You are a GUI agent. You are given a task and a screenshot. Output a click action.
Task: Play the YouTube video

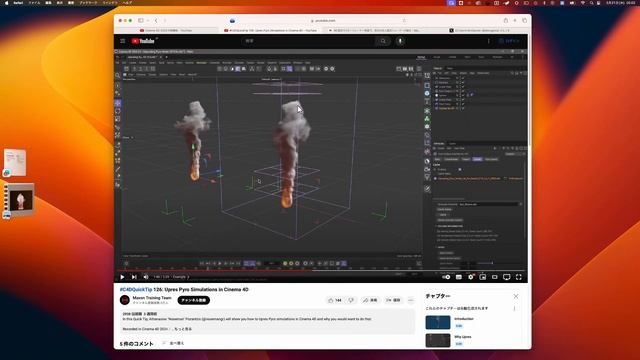pos(122,277)
